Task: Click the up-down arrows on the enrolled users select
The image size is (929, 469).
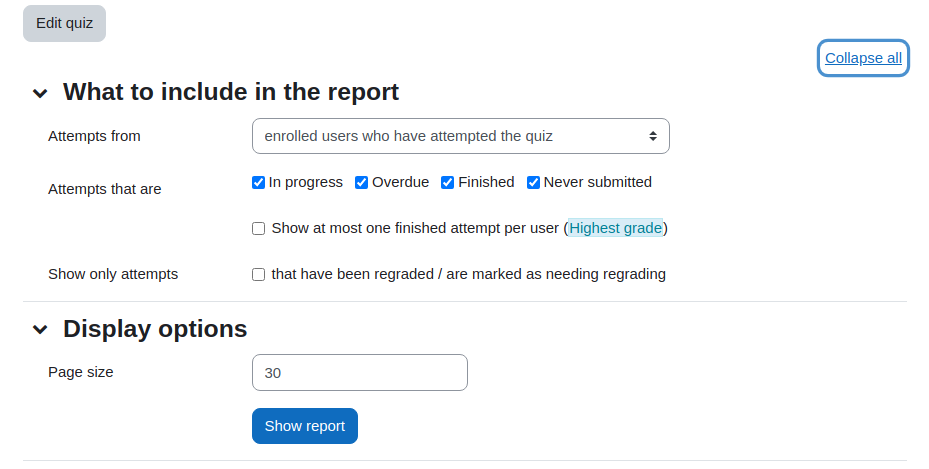Action: tap(652, 136)
